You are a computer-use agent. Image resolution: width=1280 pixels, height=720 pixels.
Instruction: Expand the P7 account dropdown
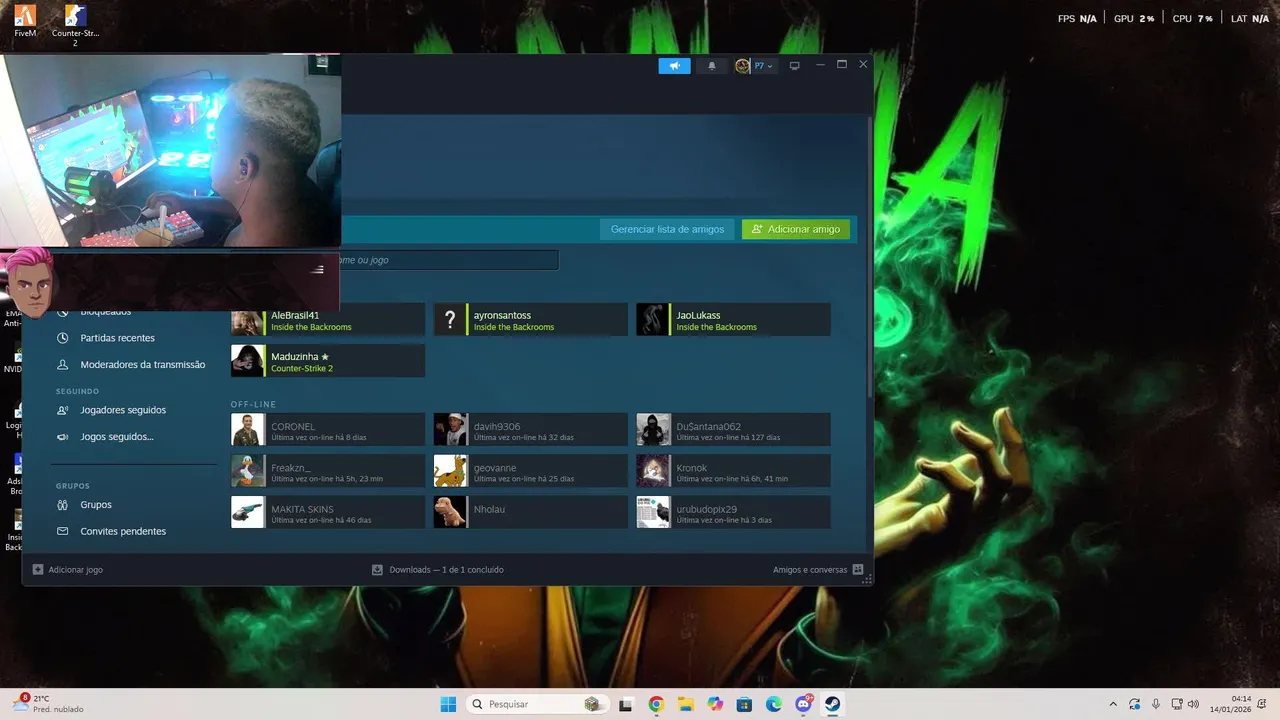click(x=755, y=66)
